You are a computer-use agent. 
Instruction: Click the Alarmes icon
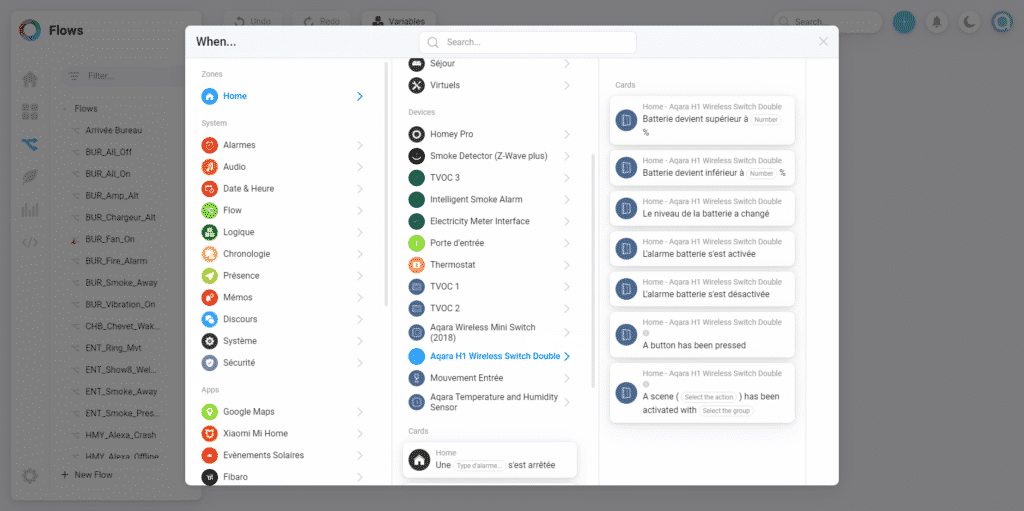210,145
